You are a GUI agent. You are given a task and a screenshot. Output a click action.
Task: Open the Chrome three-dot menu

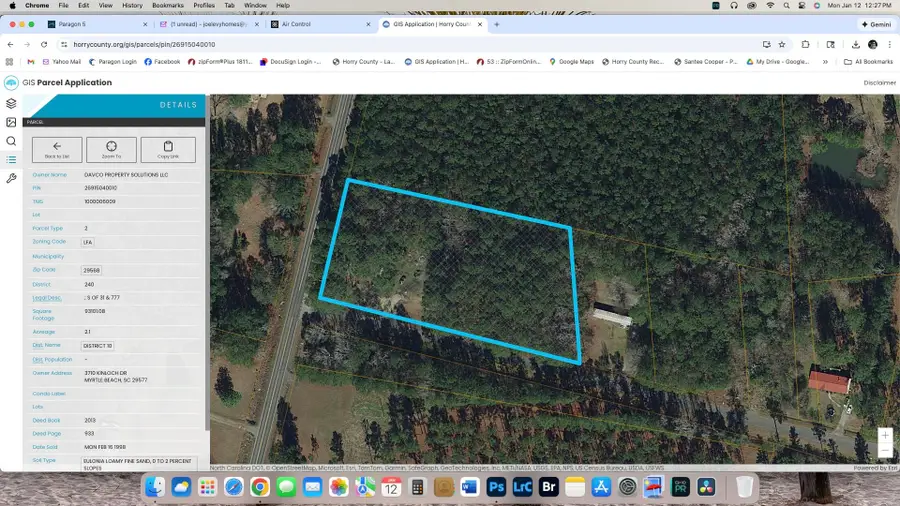pyautogui.click(x=890, y=44)
